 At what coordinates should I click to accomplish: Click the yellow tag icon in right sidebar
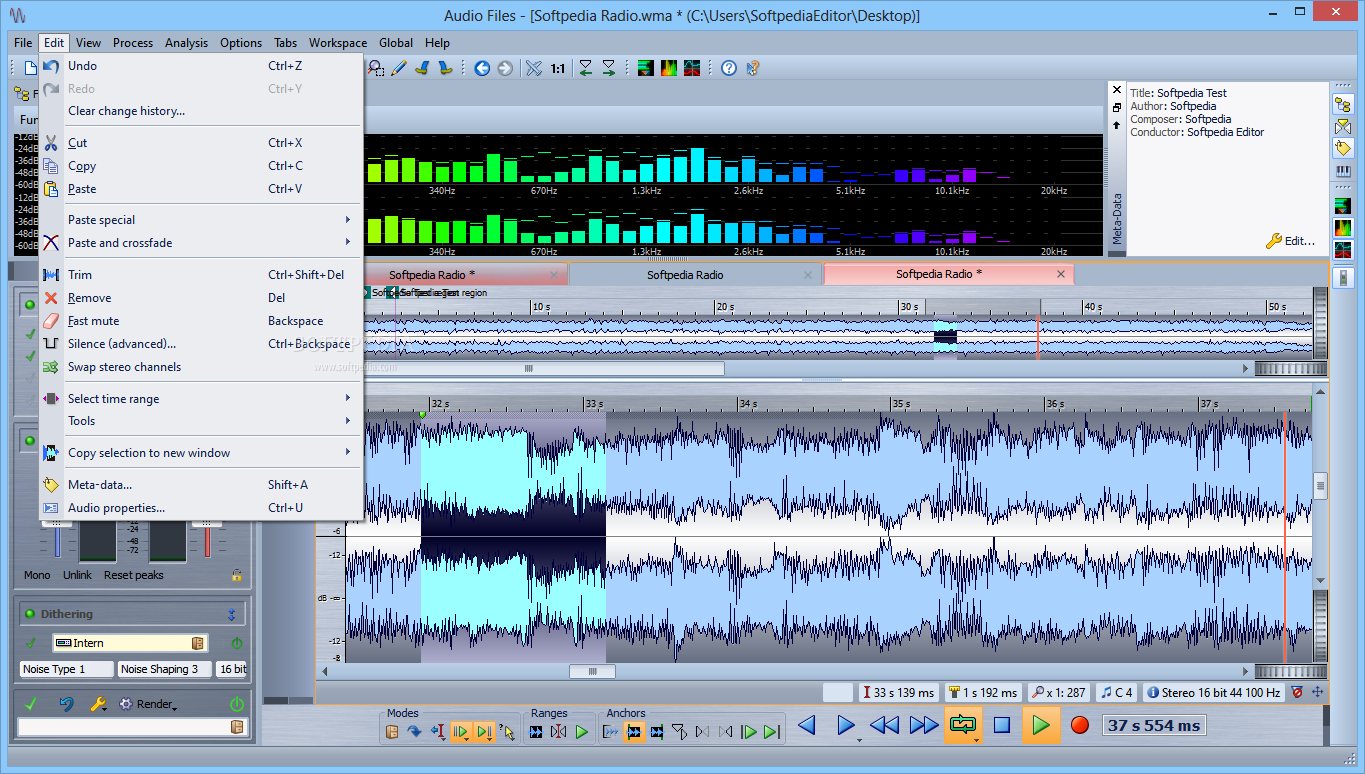pyautogui.click(x=1343, y=148)
